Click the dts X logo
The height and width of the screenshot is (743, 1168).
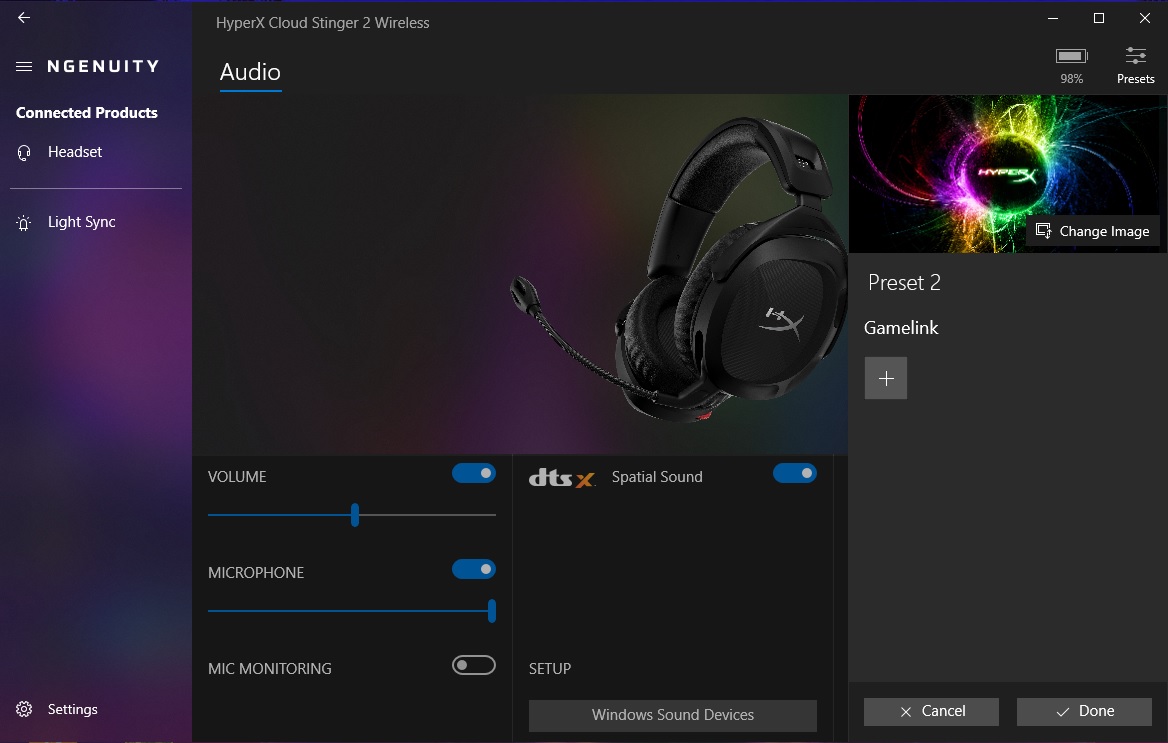coord(562,477)
